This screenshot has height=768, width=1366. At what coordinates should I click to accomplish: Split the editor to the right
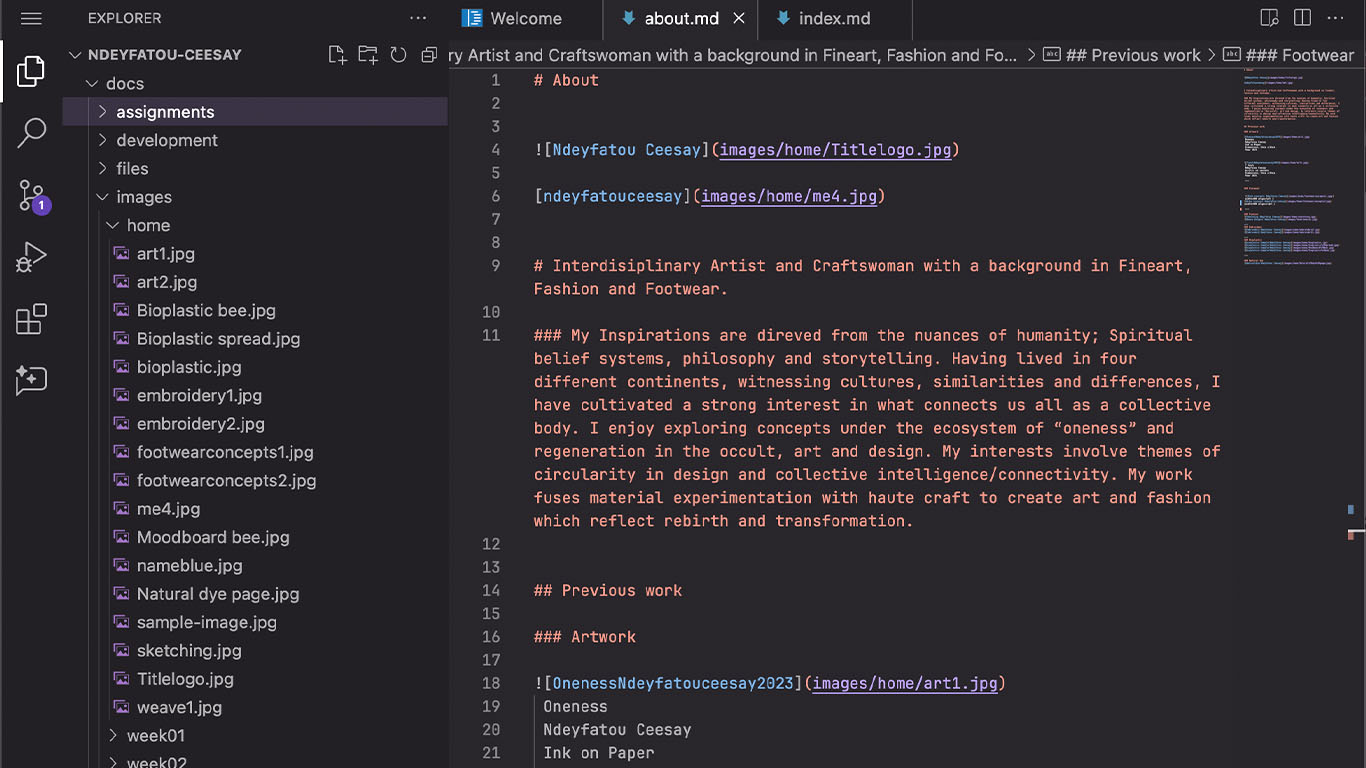[x=1302, y=18]
